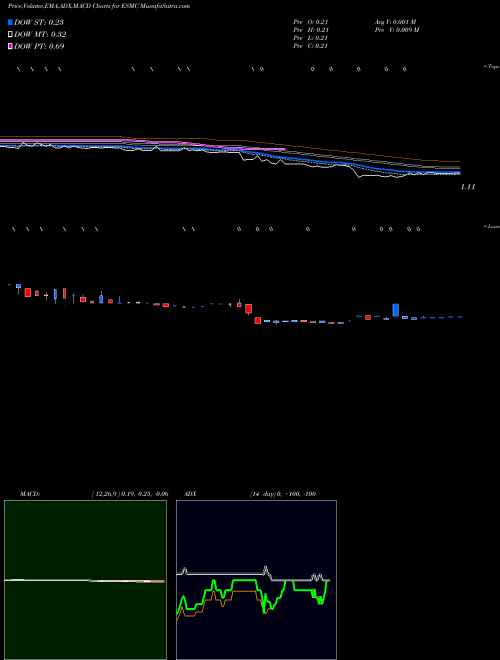Image resolution: width=500 pixels, height=660 pixels.
Task: Select the 'DOW ST: 0.23' legend text
Action: pos(39,22)
